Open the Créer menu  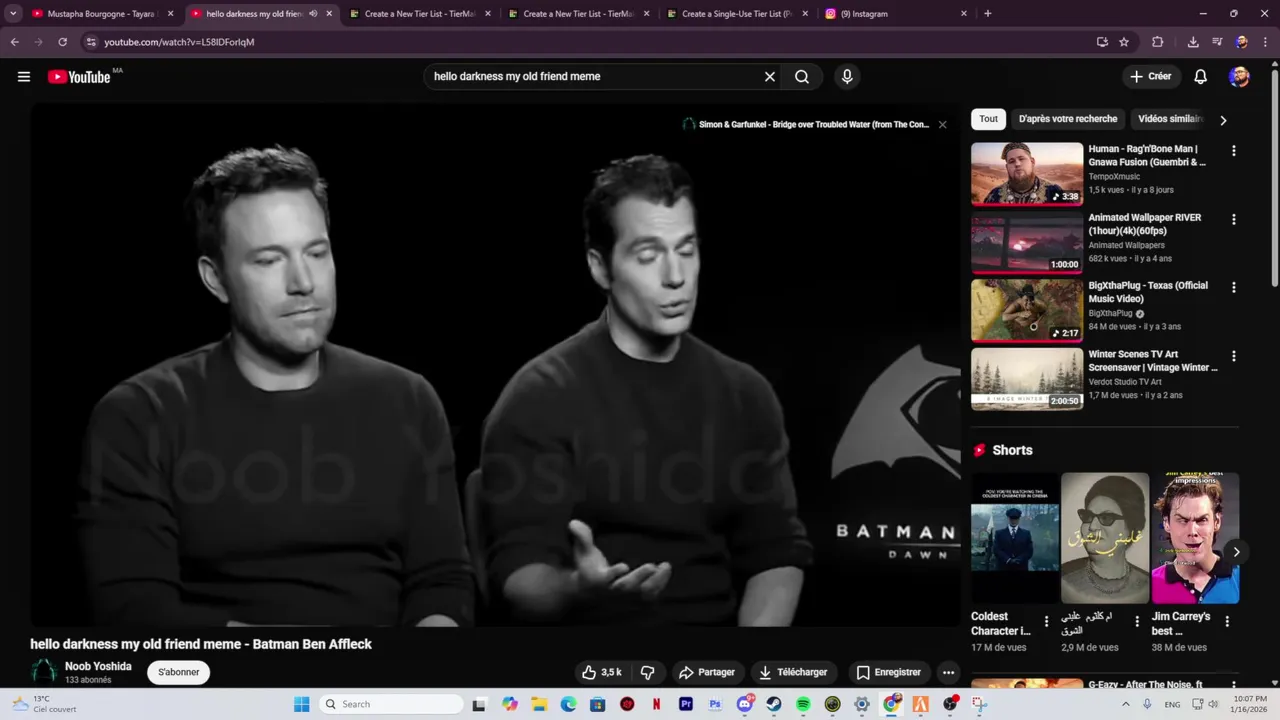[x=1151, y=77]
